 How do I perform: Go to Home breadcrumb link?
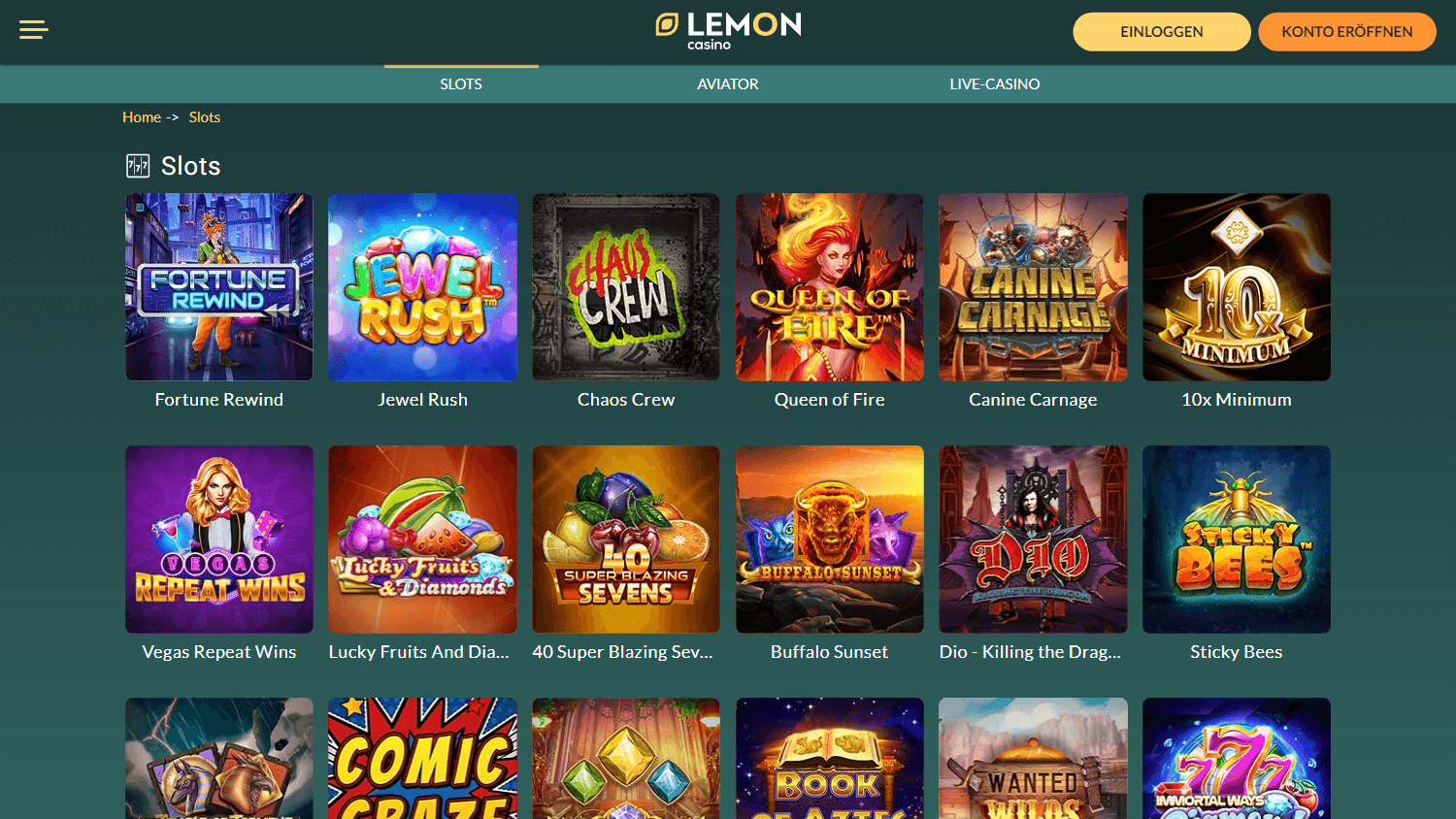coord(142,117)
